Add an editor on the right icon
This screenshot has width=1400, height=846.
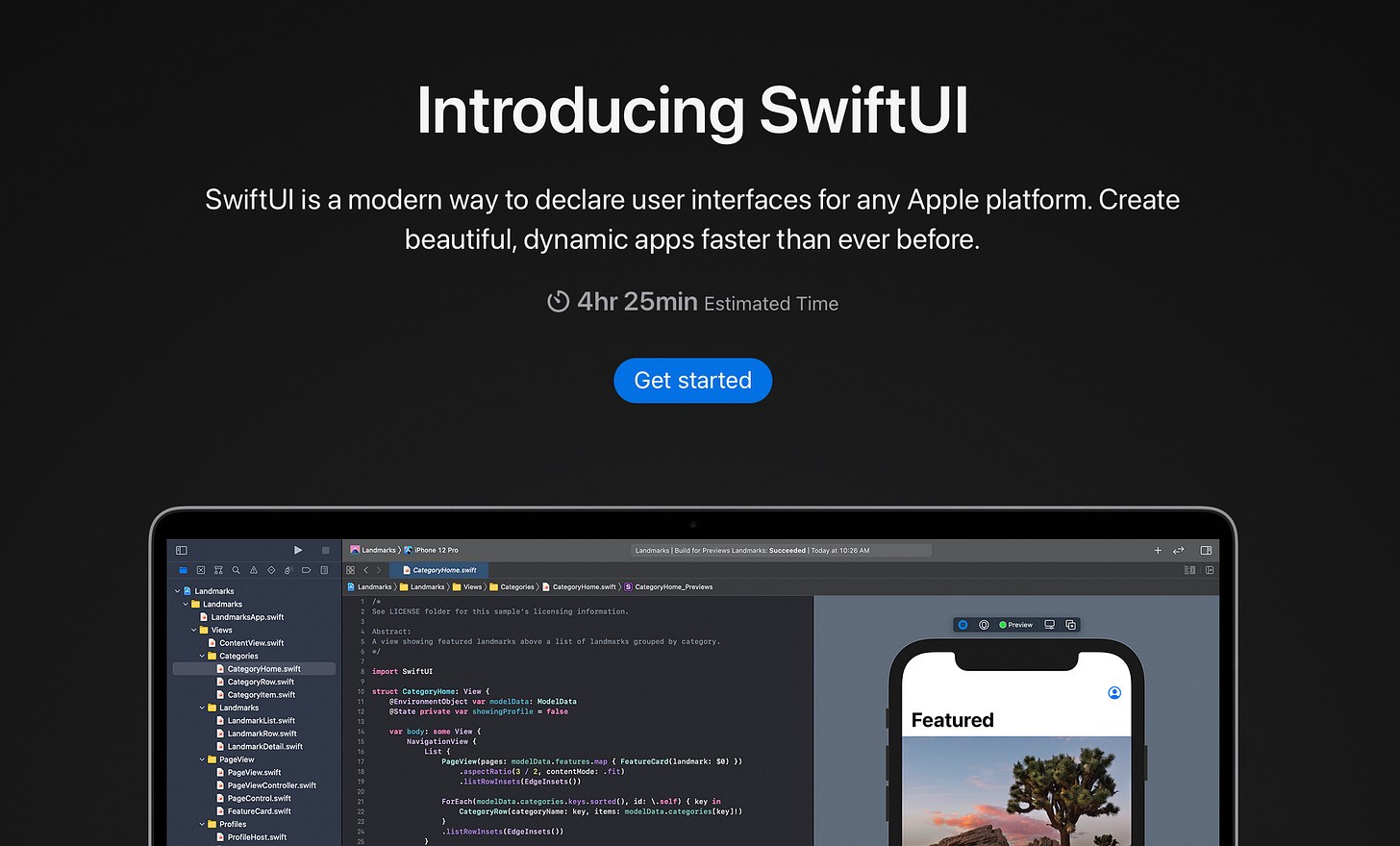click(x=1210, y=570)
